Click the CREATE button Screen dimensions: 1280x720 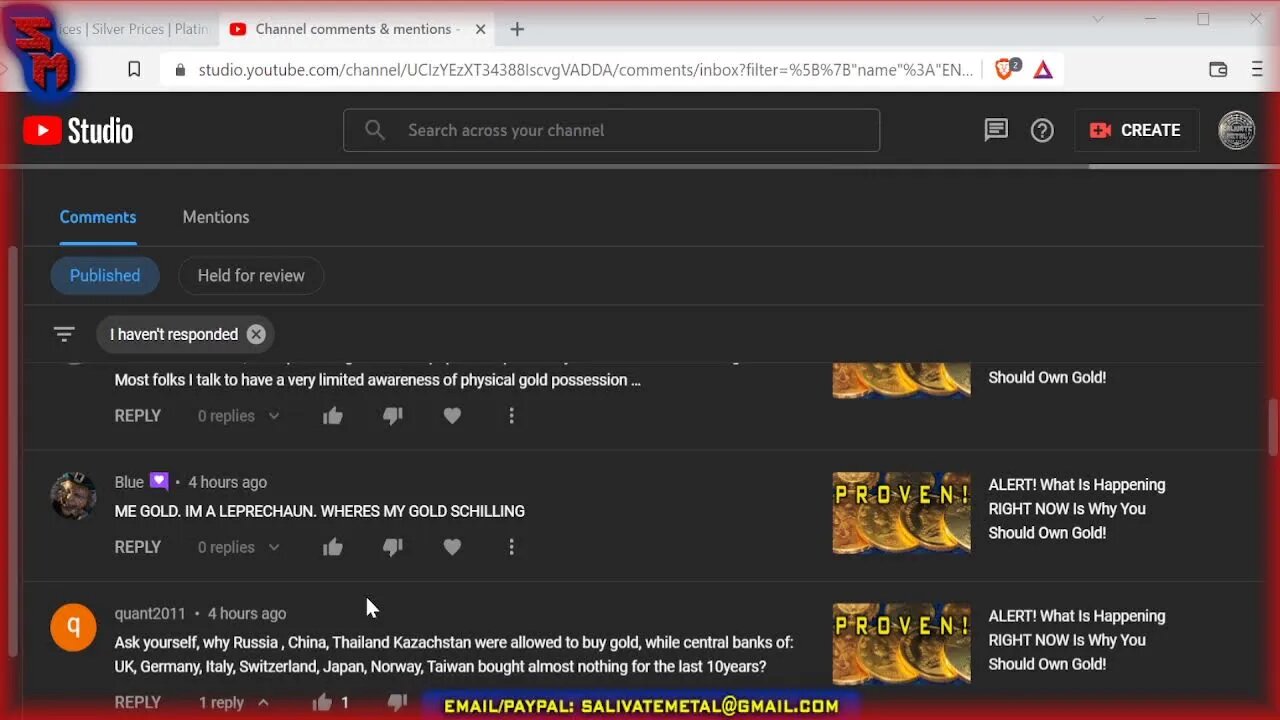1135,130
